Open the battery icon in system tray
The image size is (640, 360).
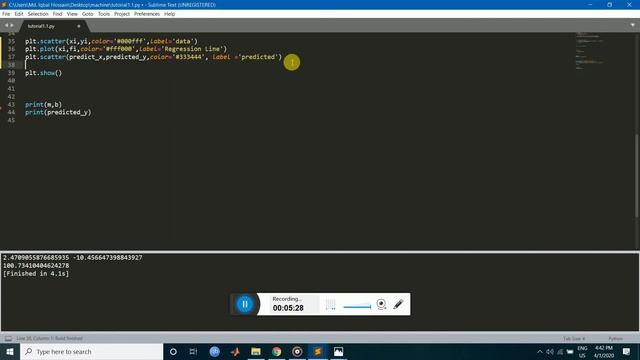pyautogui.click(x=570, y=351)
